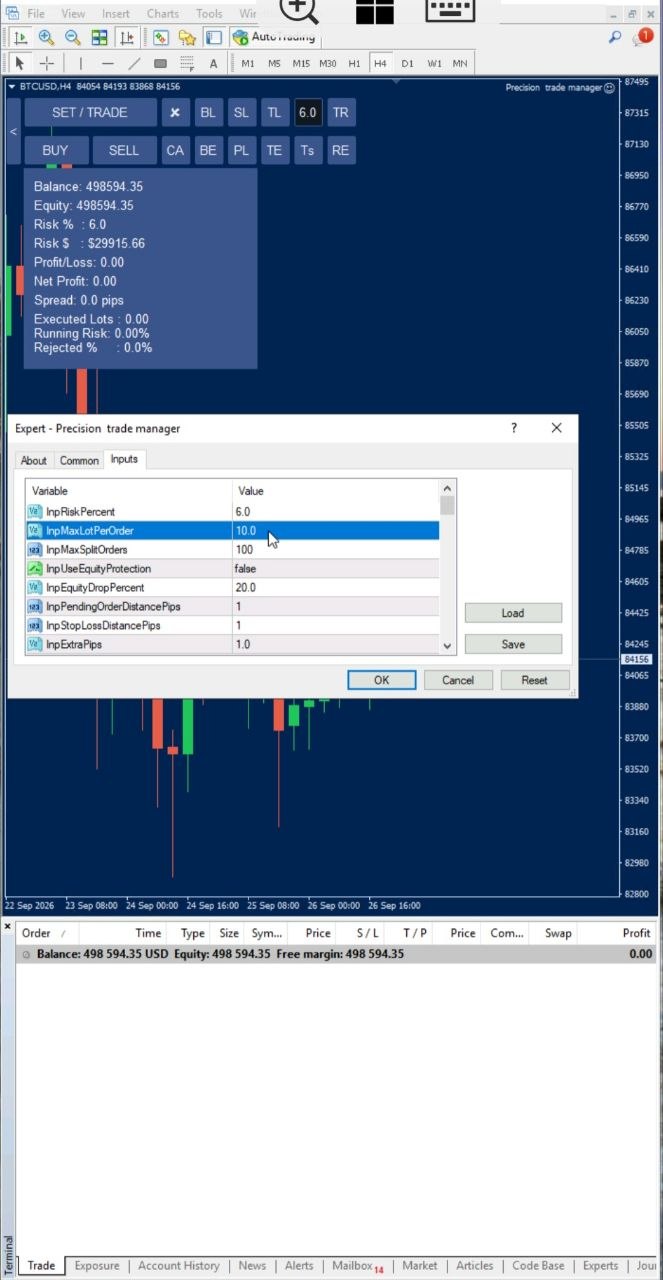Screen dimensions: 663x1280
Task: Select the vertical line drawing tool
Action: coord(81,63)
